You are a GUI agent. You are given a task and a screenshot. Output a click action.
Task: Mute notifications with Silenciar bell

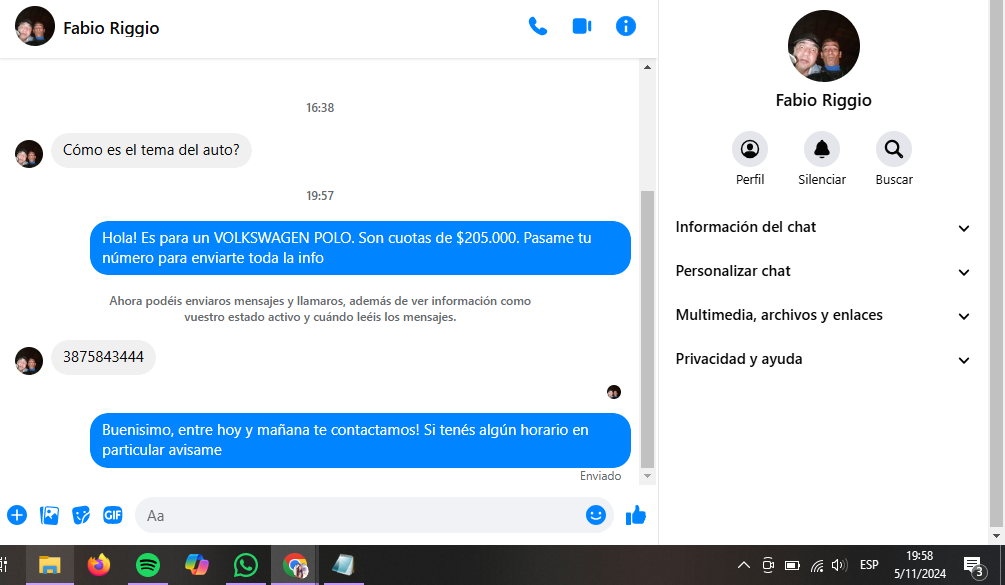[x=822, y=150]
